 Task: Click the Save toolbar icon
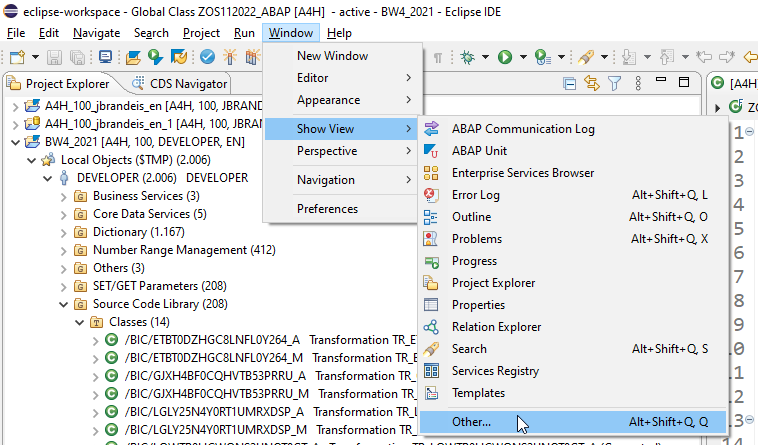click(54, 57)
